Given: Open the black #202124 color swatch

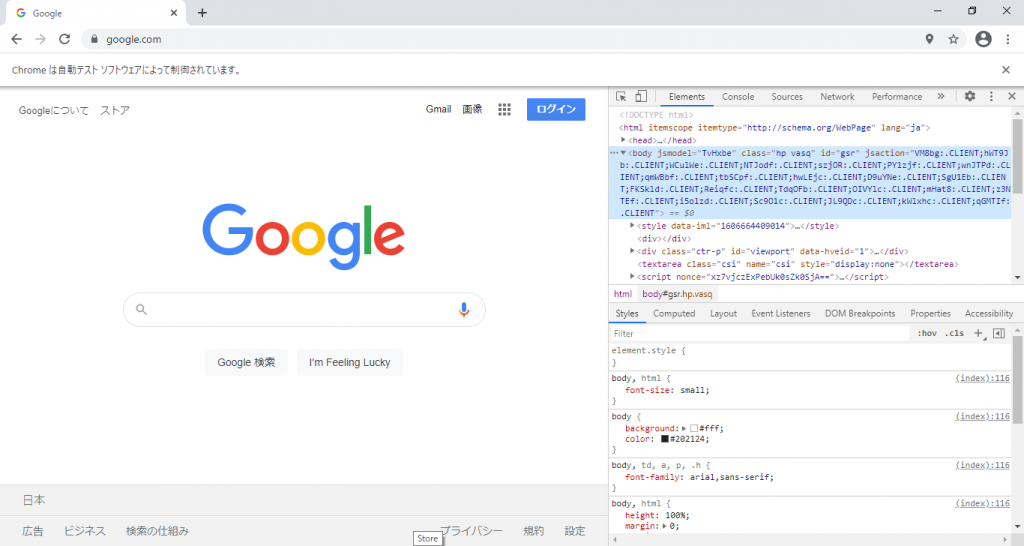Looking at the screenshot, I should 665,439.
